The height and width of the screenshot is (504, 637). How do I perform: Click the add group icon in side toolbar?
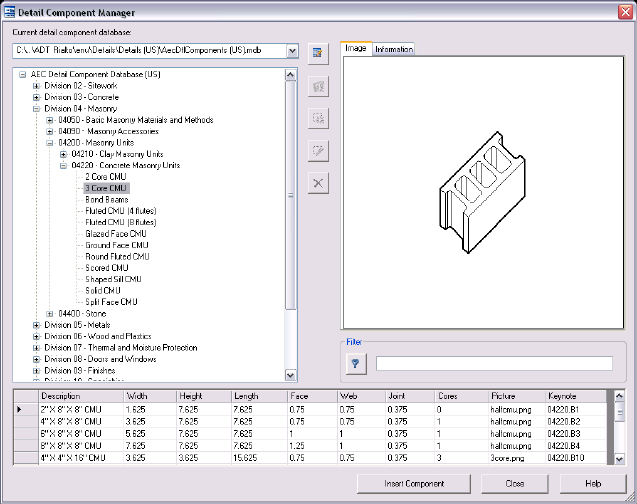click(x=318, y=87)
